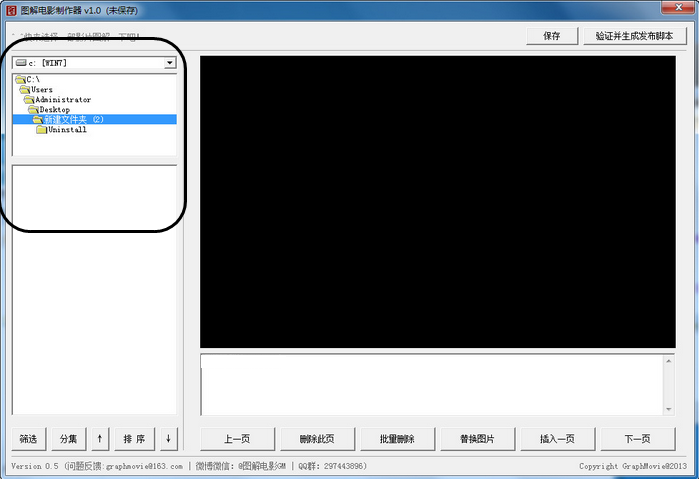This screenshot has width=699, height=479.
Task: Click the 保存 save button
Action: pos(552,36)
